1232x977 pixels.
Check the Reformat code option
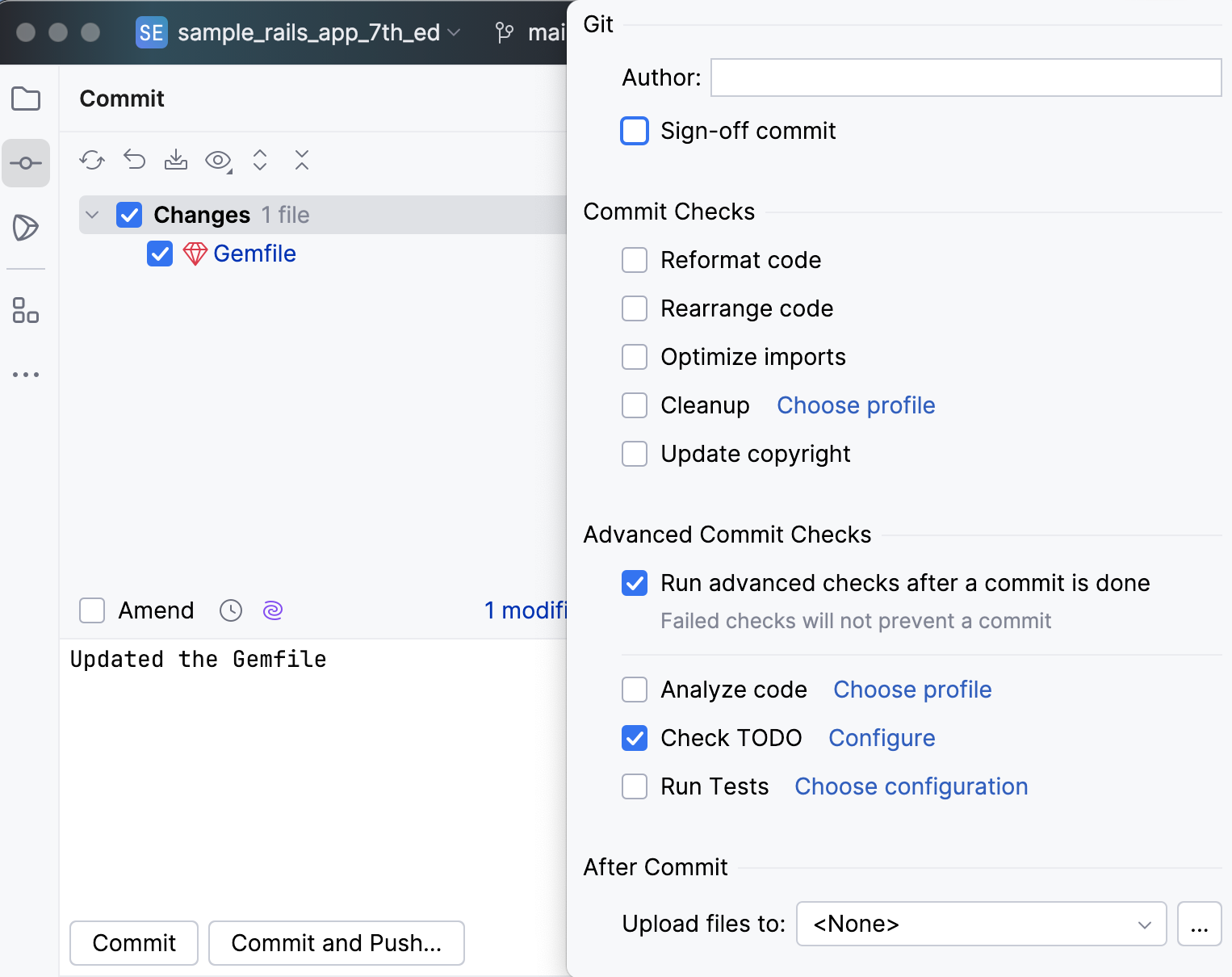coord(635,260)
